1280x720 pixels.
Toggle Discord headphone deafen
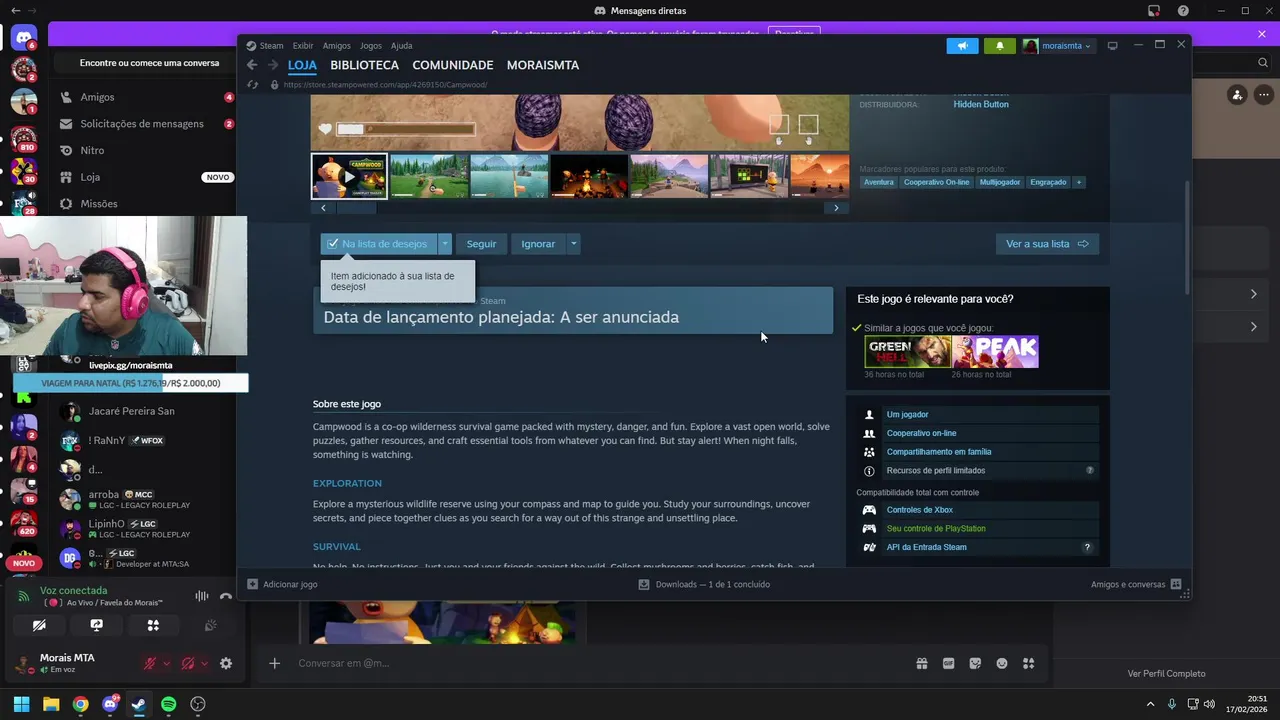pyautogui.click(x=188, y=663)
